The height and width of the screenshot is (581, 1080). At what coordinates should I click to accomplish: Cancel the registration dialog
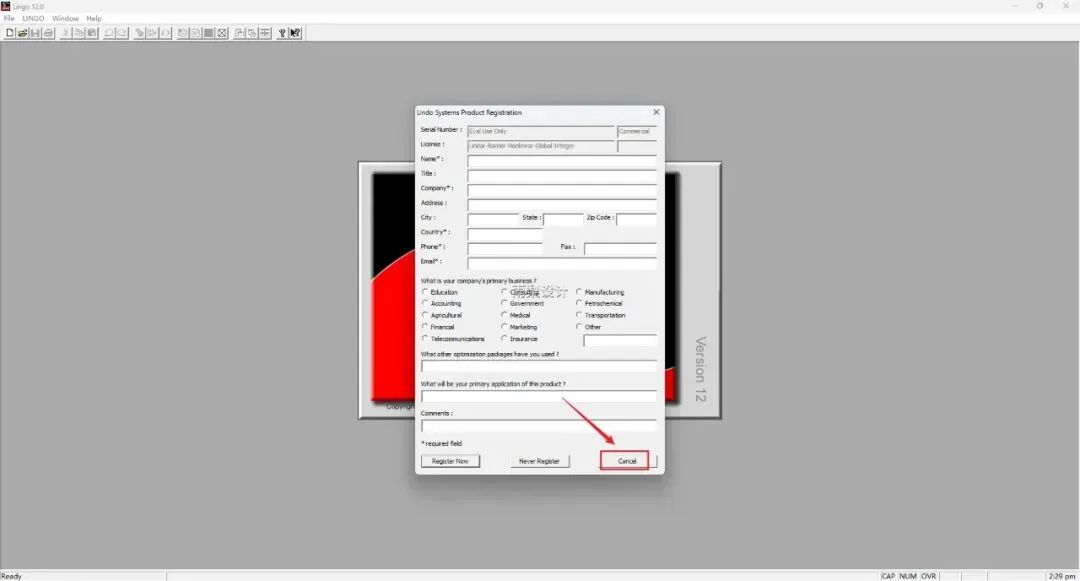[627, 461]
